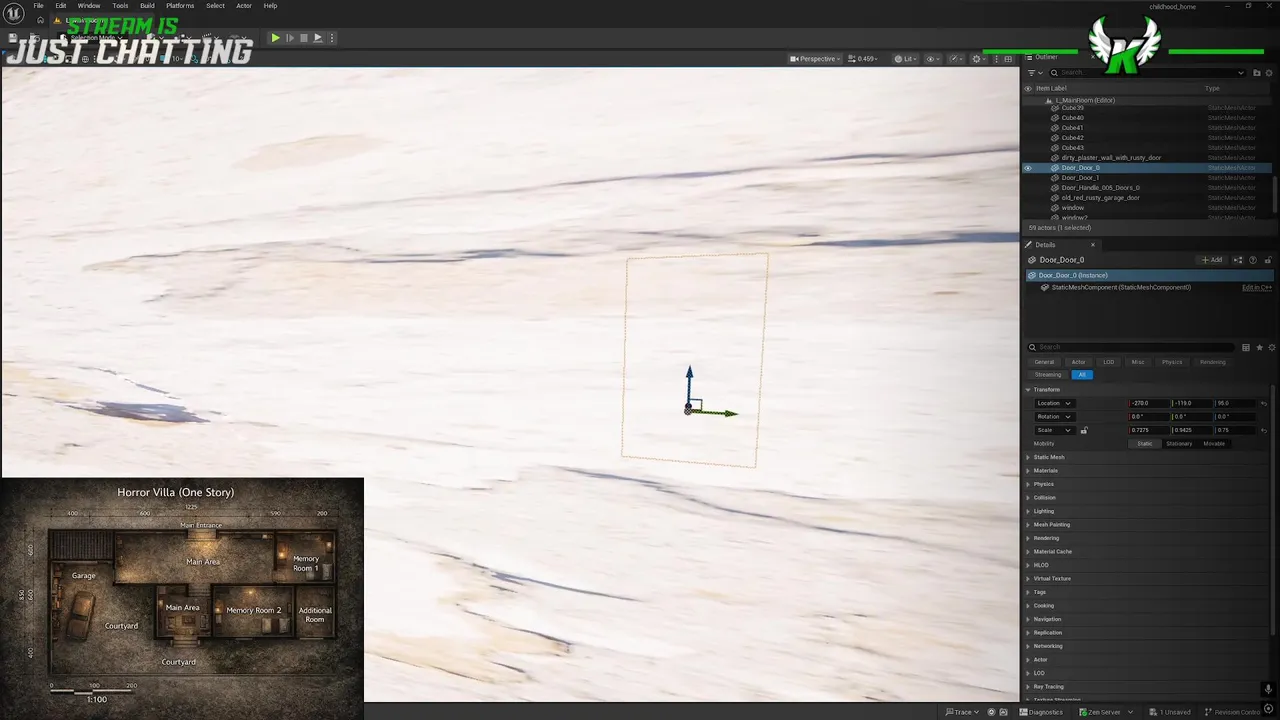Open Outliner settings gear

(1270, 72)
